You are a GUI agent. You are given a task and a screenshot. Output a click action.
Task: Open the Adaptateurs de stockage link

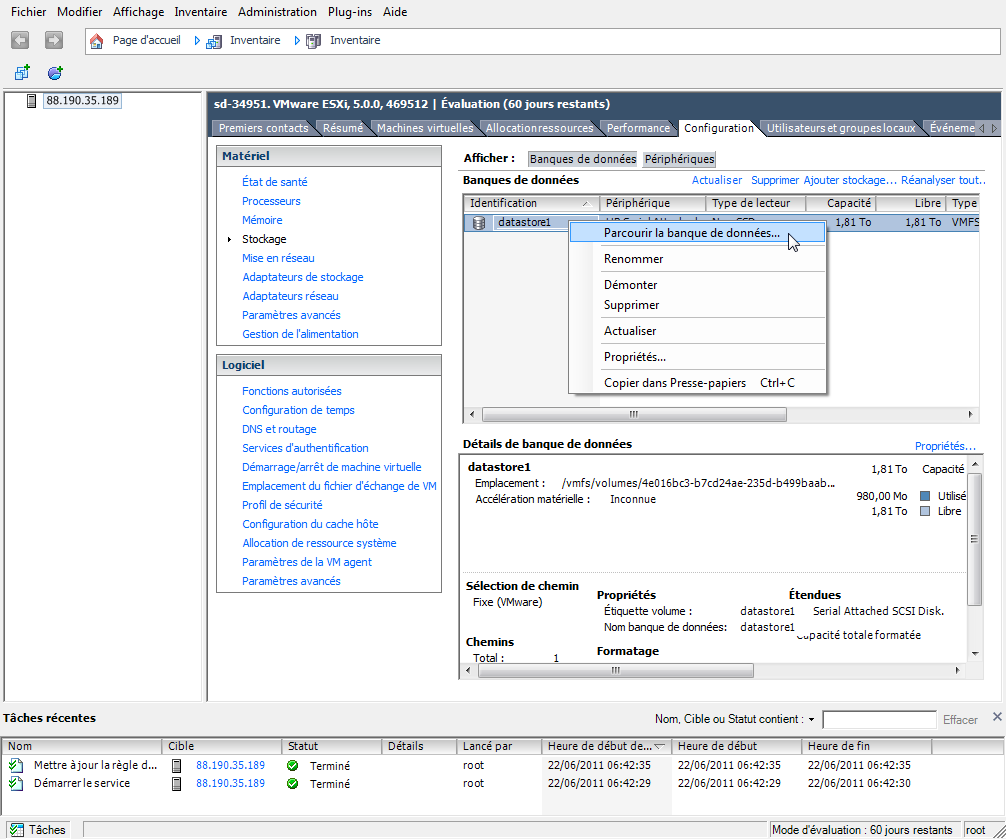click(x=303, y=277)
